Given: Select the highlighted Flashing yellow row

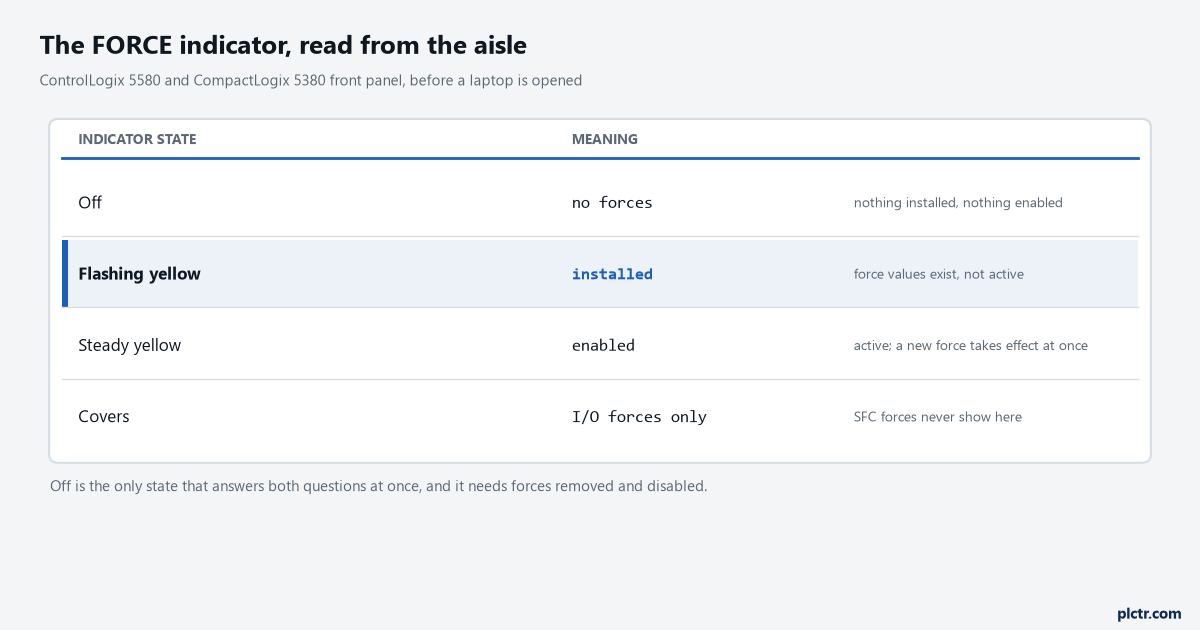Looking at the screenshot, I should pyautogui.click(x=600, y=273).
